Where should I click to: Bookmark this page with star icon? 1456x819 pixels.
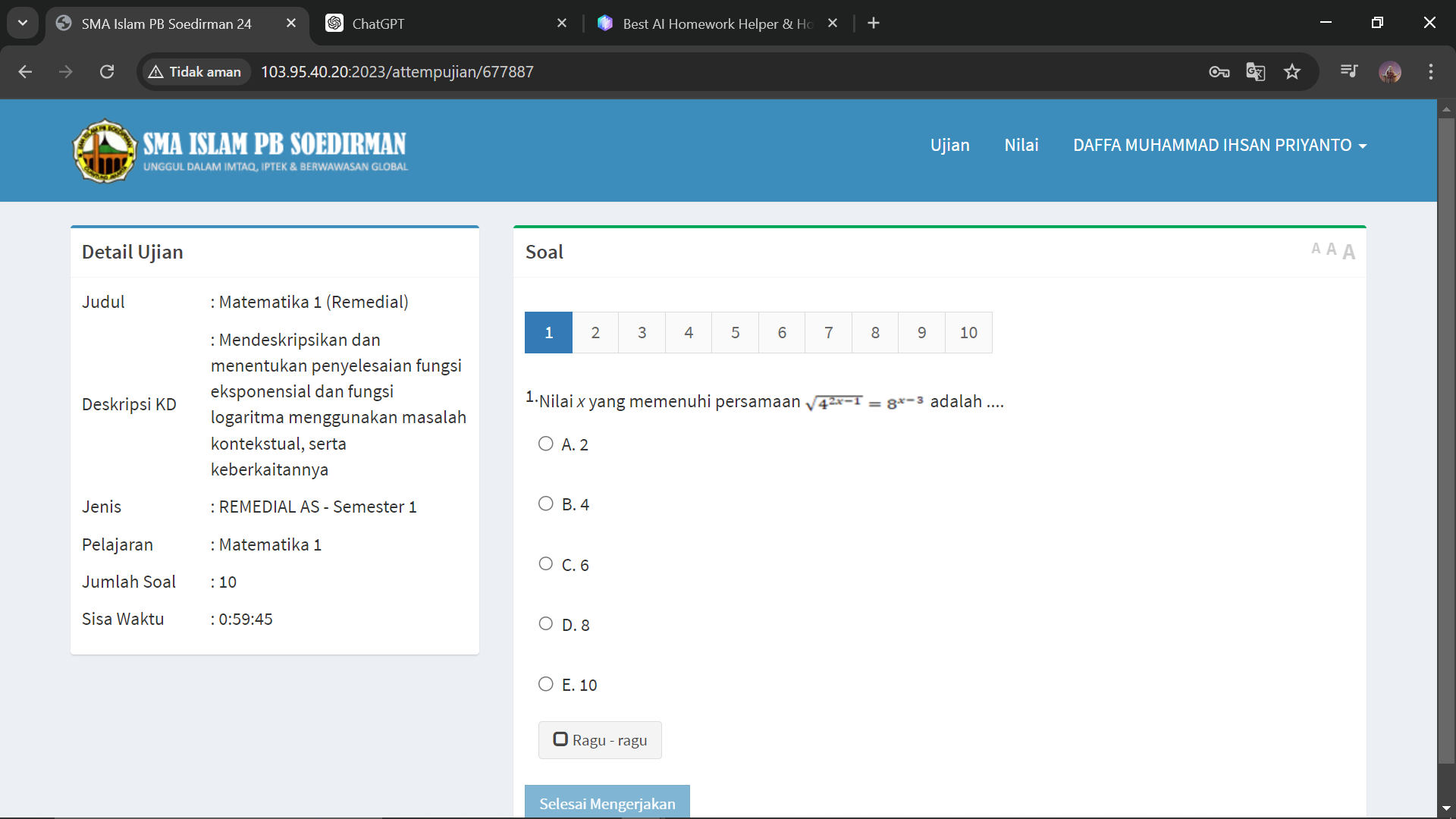(1292, 72)
